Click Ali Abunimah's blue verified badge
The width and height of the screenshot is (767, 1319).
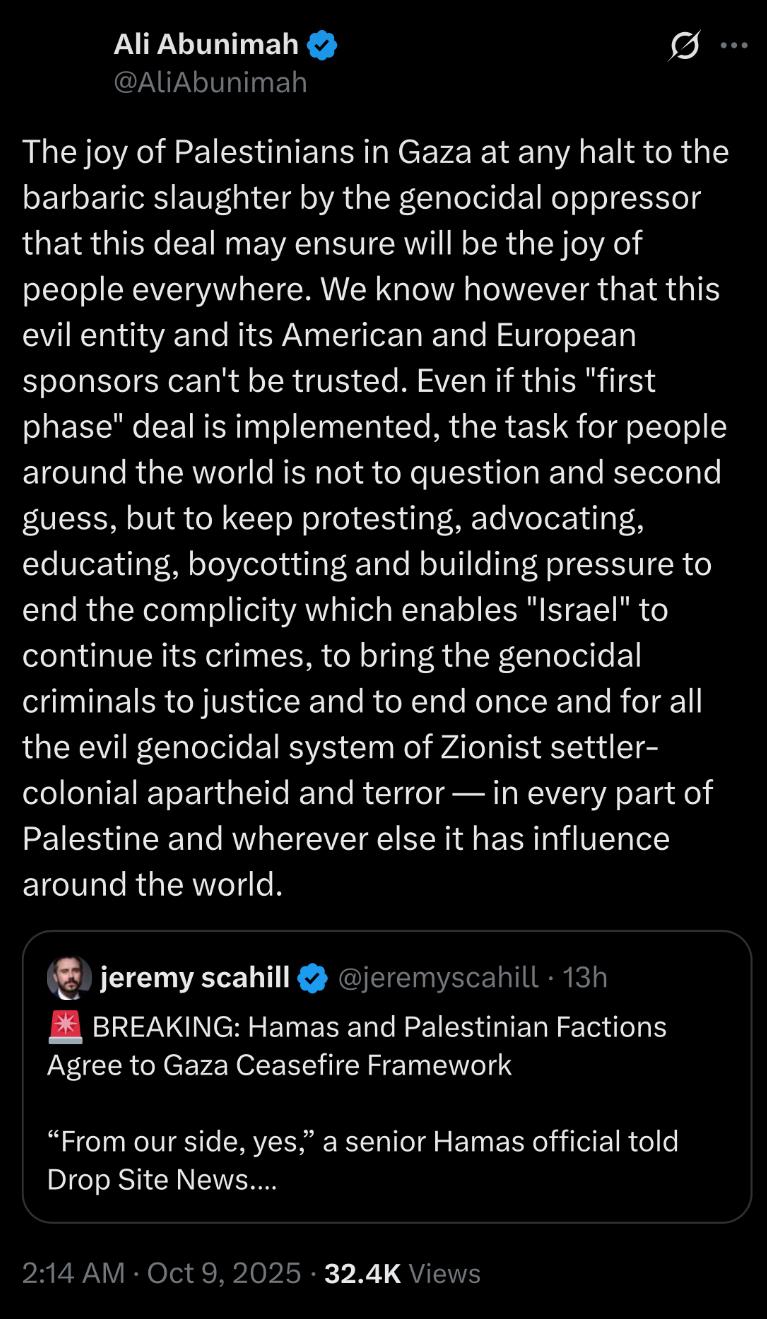tap(322, 45)
